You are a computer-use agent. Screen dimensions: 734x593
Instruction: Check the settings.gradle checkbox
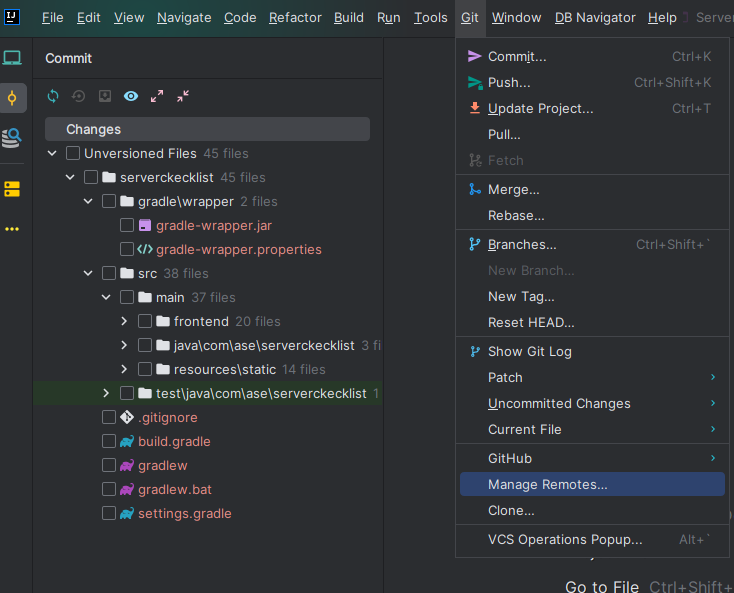point(109,513)
